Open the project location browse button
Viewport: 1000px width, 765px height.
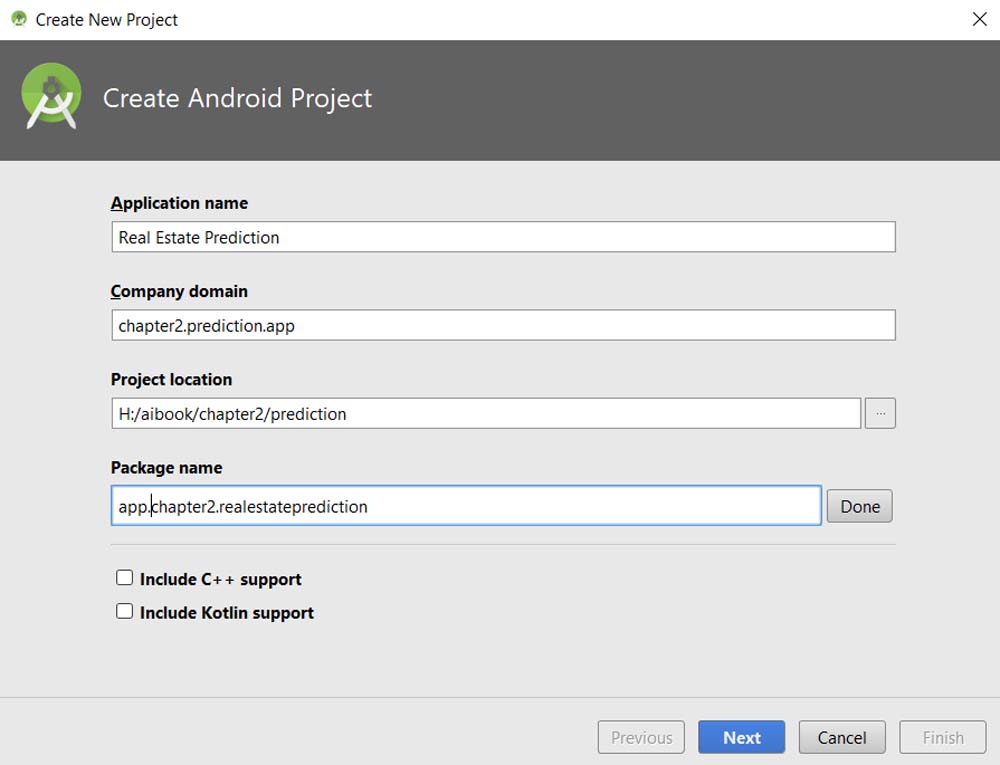point(880,413)
